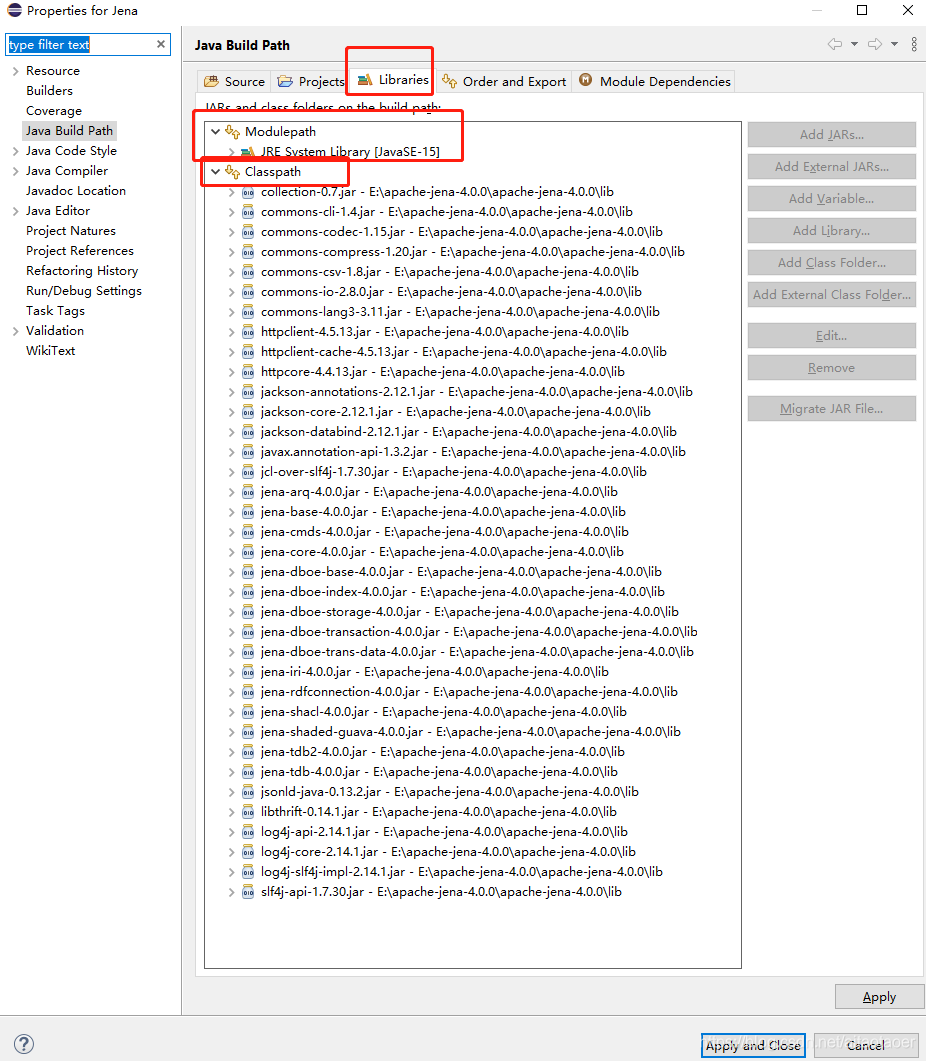
Task: Click the jar icon beside slf4j-api-1.7.30.jar
Action: [248, 892]
